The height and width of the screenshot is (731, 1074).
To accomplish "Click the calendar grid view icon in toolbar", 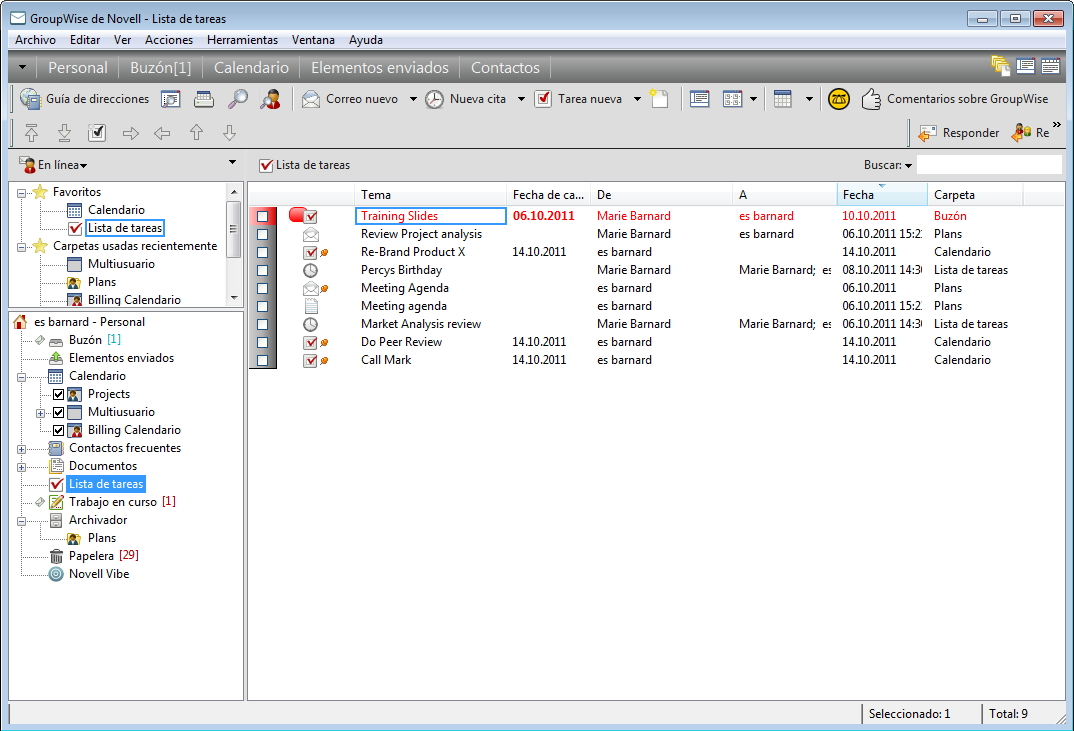I will click(x=782, y=99).
